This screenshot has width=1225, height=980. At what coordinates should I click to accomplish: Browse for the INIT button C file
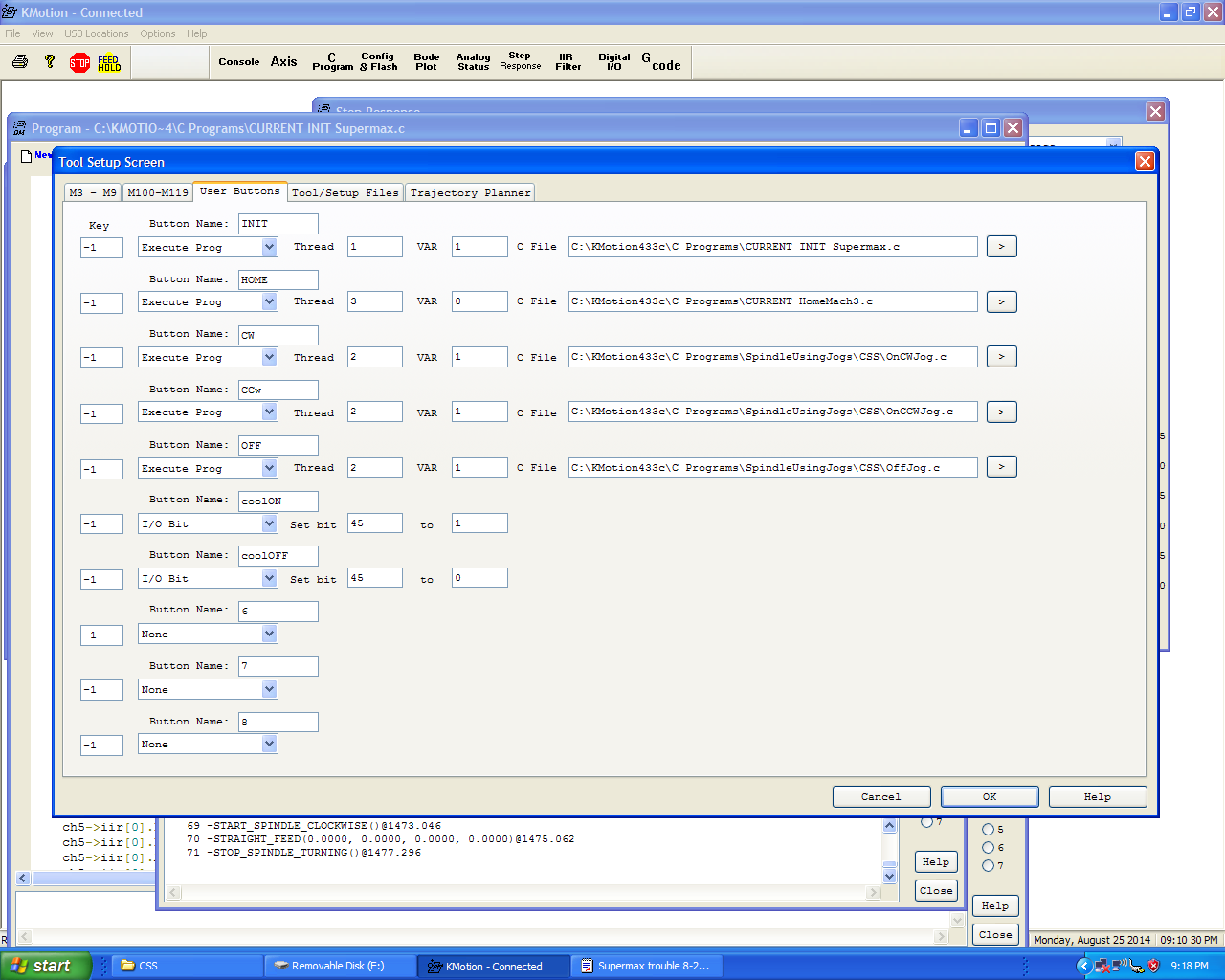[x=1001, y=247]
